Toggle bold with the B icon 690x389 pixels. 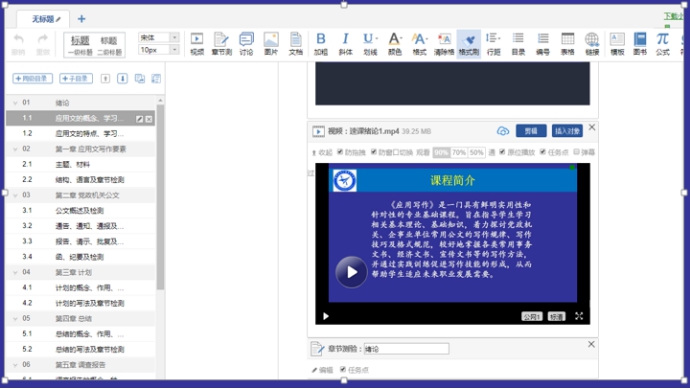(x=321, y=44)
